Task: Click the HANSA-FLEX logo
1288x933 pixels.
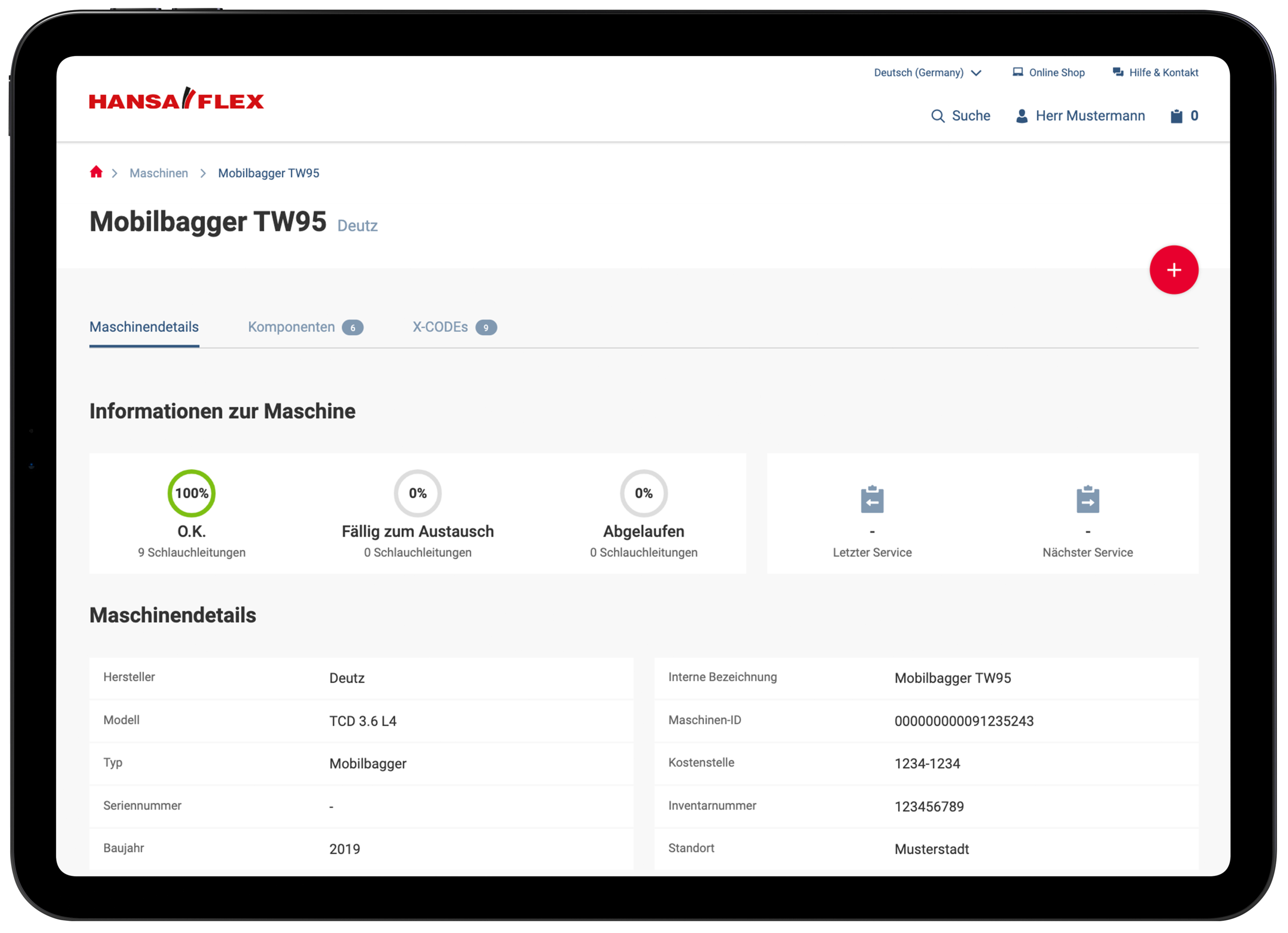Action: pos(176,99)
